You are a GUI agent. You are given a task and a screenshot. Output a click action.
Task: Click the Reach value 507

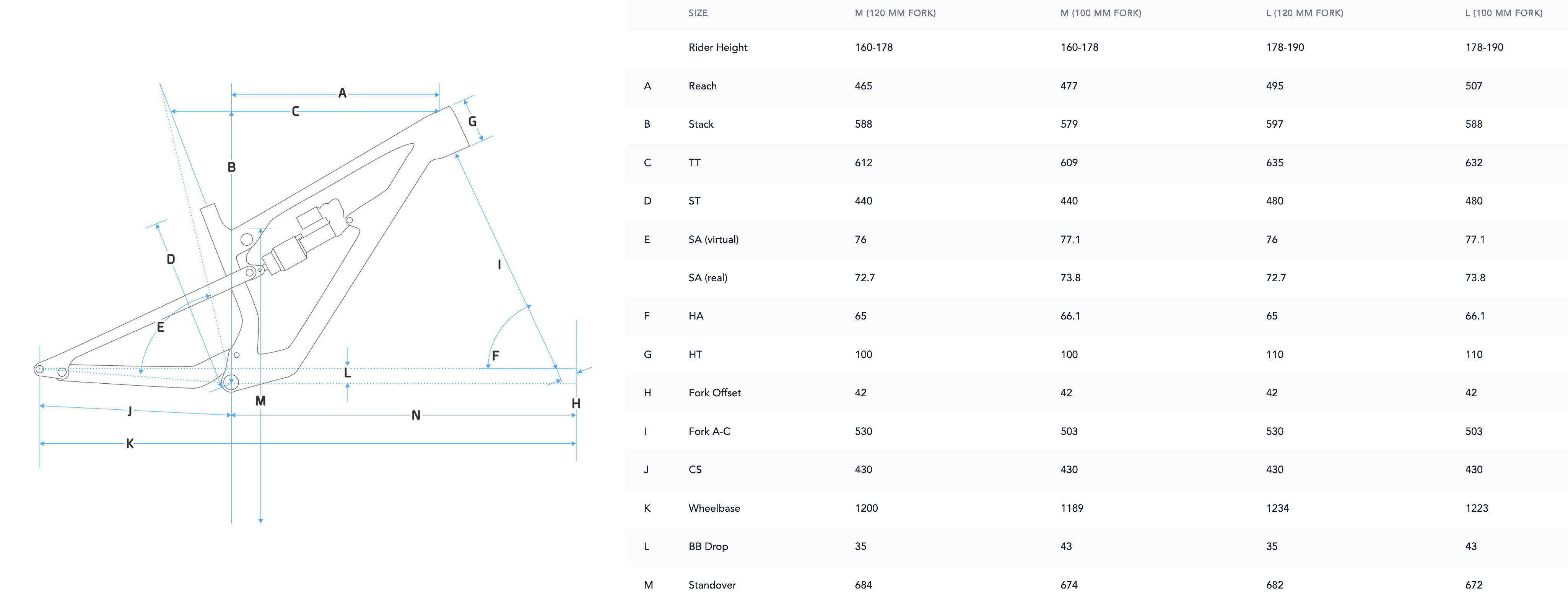(x=1474, y=86)
